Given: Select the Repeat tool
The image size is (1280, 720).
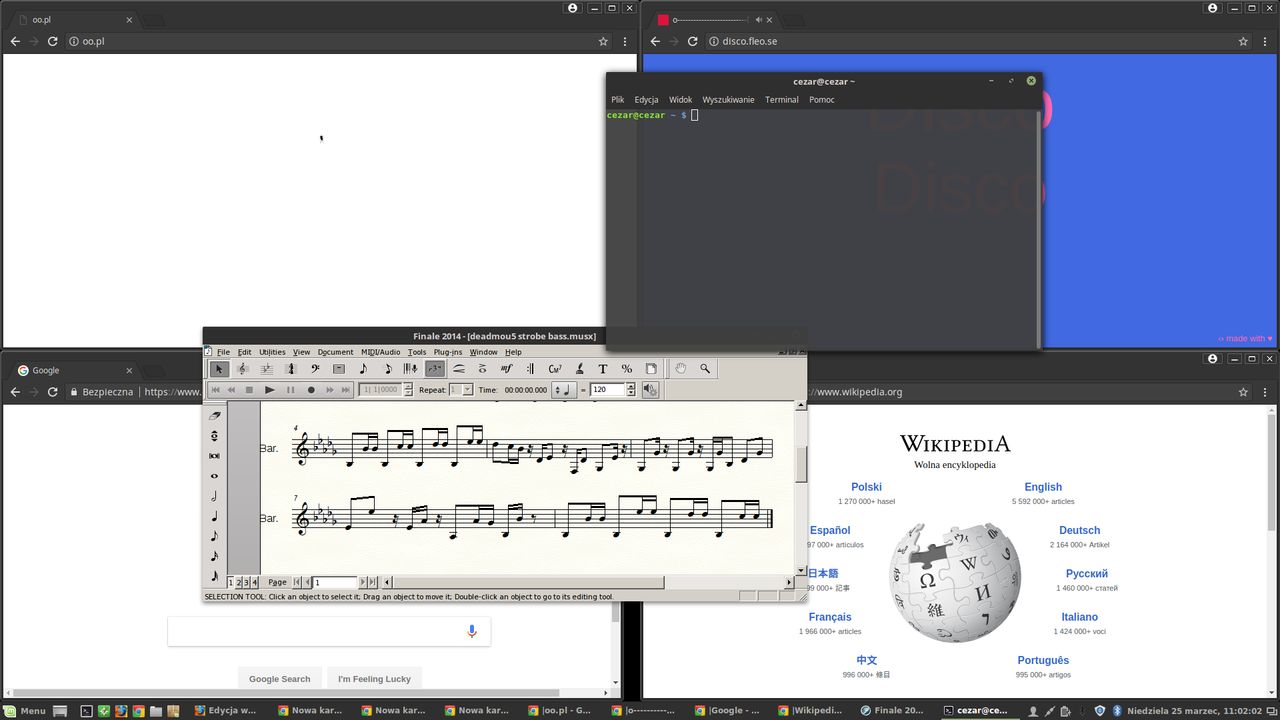Looking at the screenshot, I should 530,369.
